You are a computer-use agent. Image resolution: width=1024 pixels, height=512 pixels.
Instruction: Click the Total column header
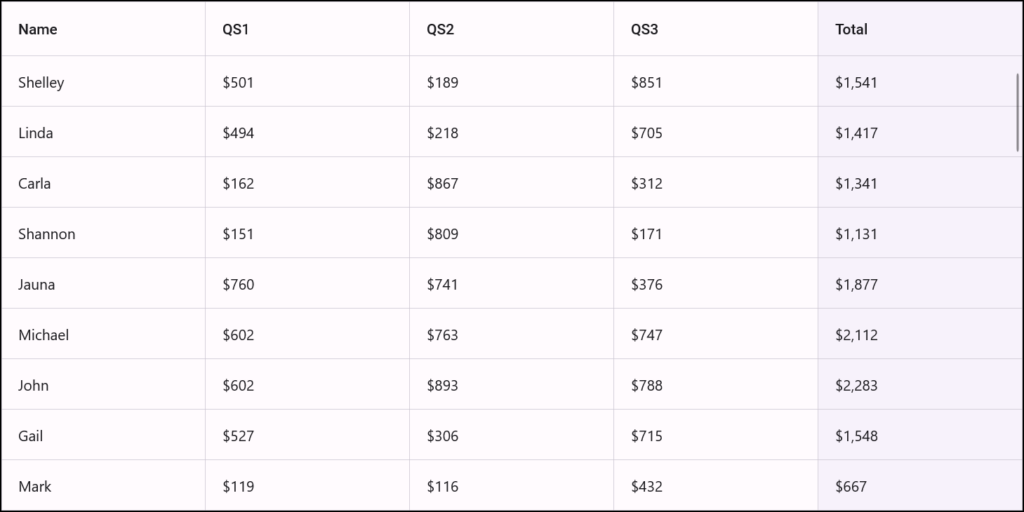click(851, 29)
